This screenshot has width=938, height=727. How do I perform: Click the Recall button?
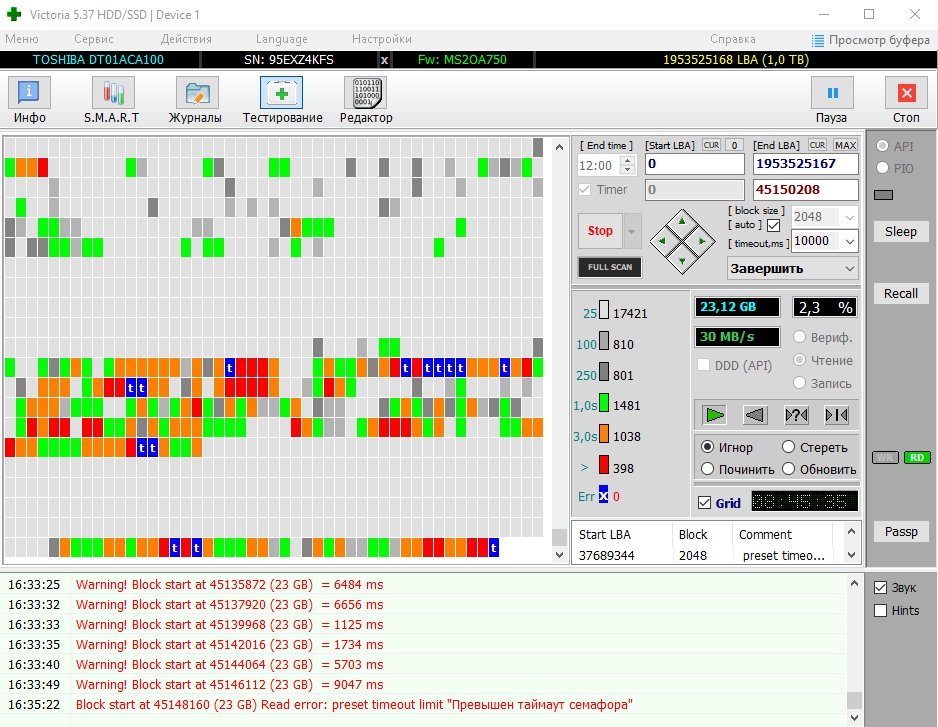tap(900, 293)
